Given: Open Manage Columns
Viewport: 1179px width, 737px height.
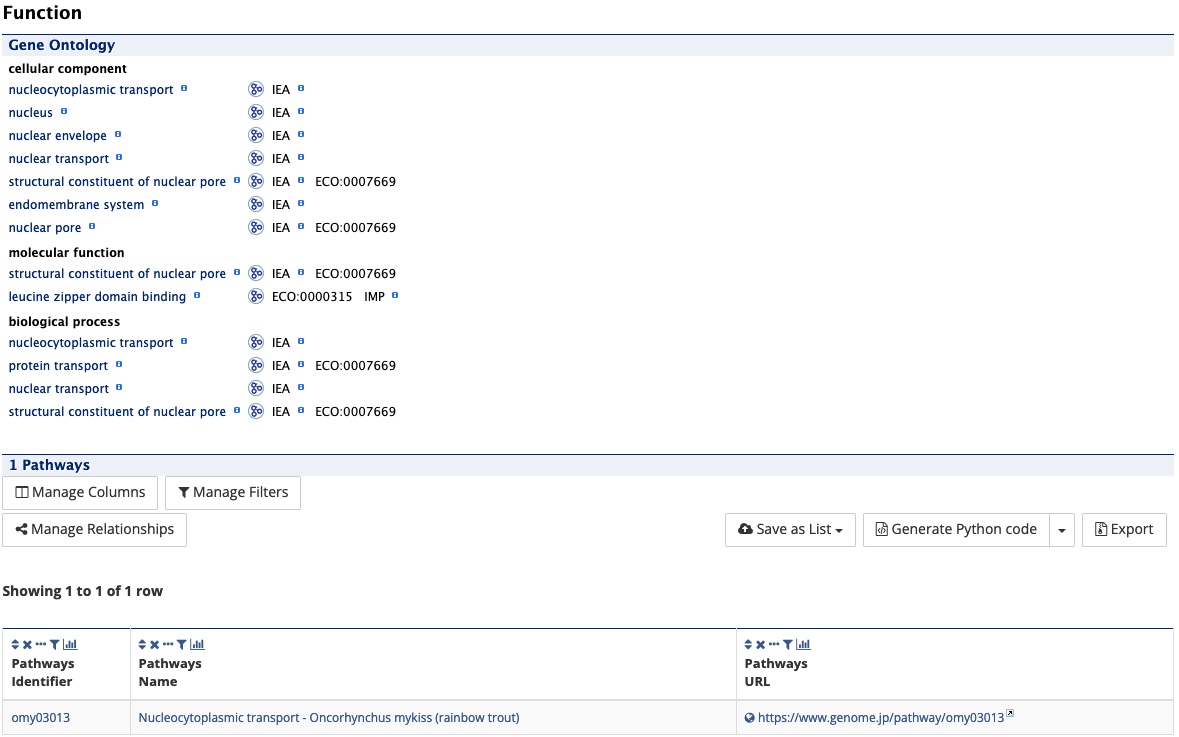Looking at the screenshot, I should 80,493.
